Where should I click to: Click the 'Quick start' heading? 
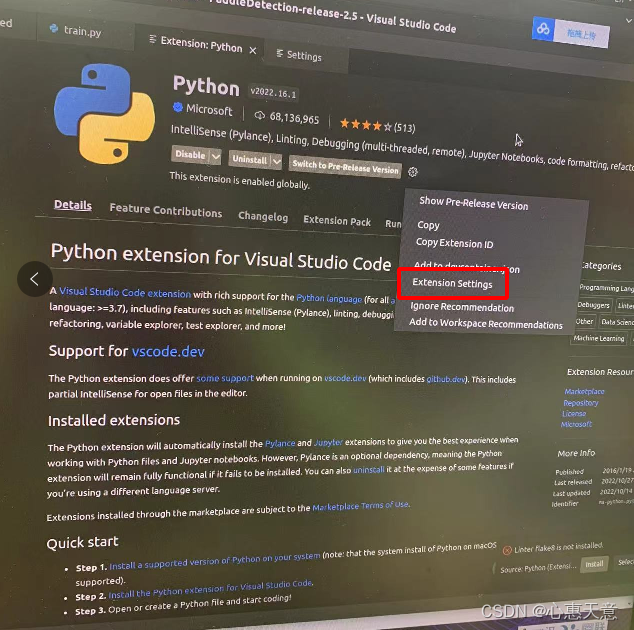[82, 543]
